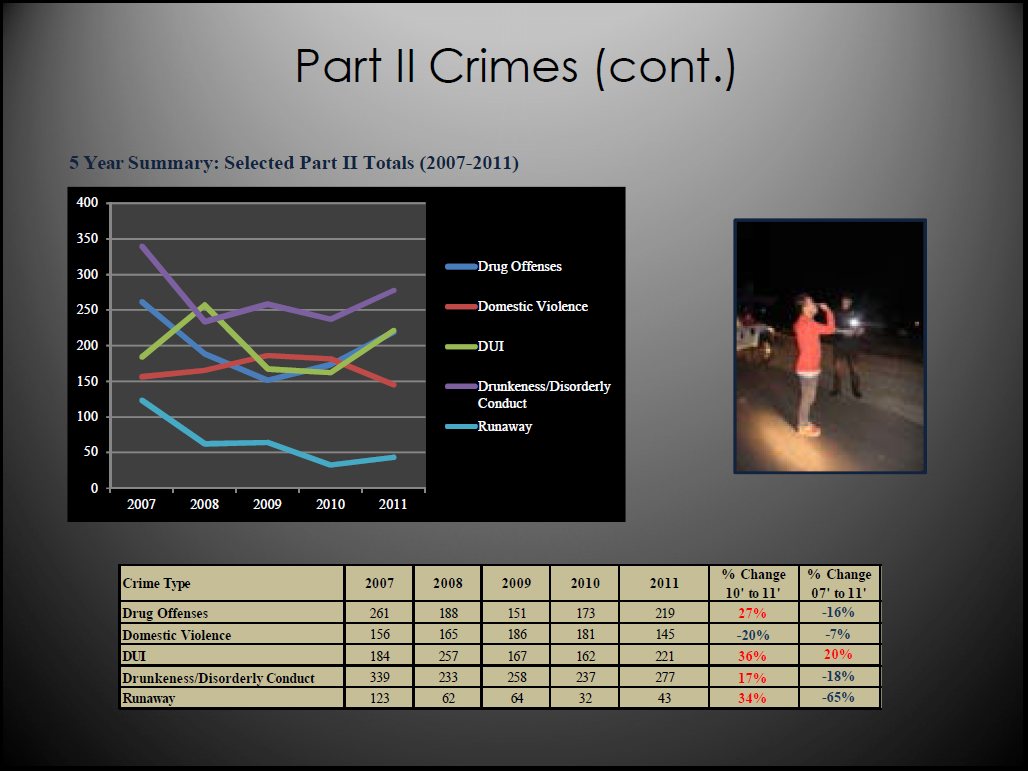Click the cyan Runaway legend line swatch
Viewport: 1028px width, 772px height.
point(461,427)
